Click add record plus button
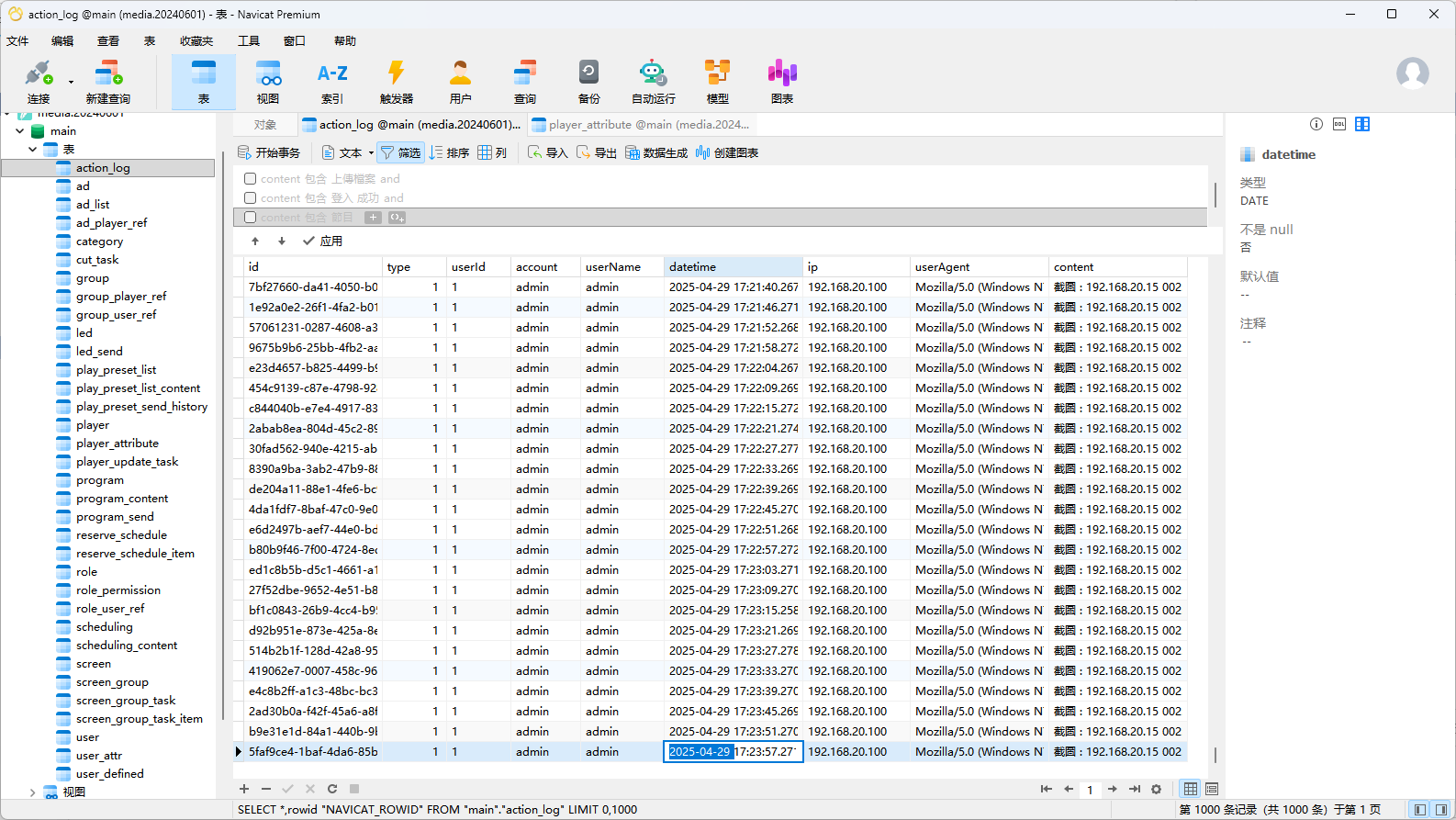Image resolution: width=1456 pixels, height=820 pixels. (244, 789)
